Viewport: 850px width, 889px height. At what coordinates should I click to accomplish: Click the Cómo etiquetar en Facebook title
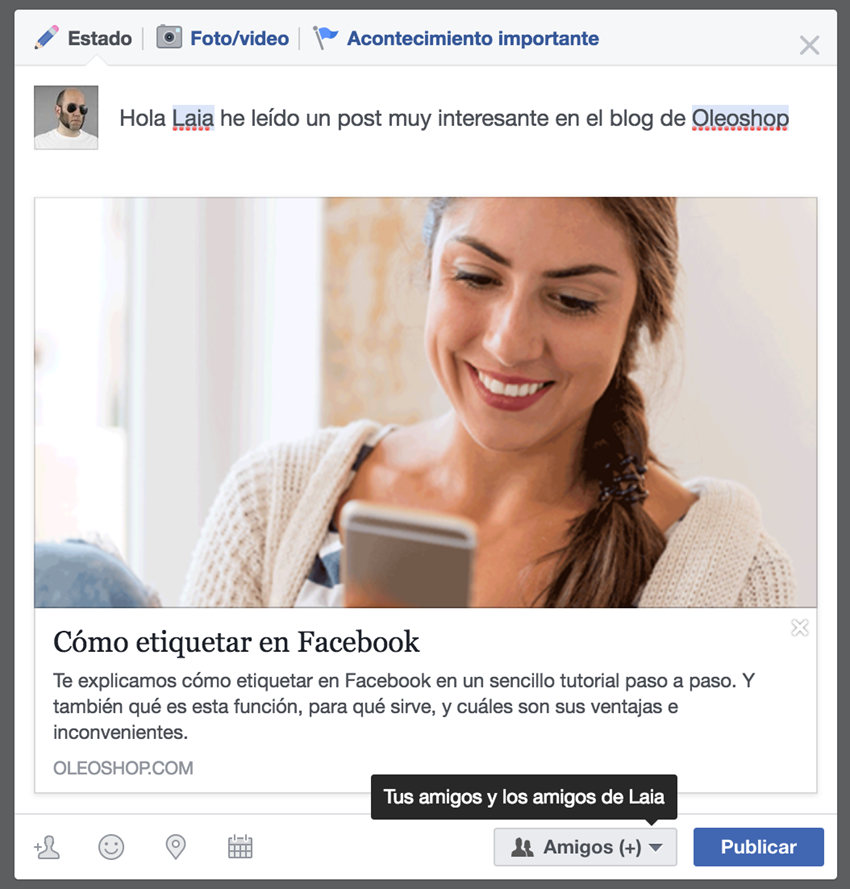tap(236, 642)
